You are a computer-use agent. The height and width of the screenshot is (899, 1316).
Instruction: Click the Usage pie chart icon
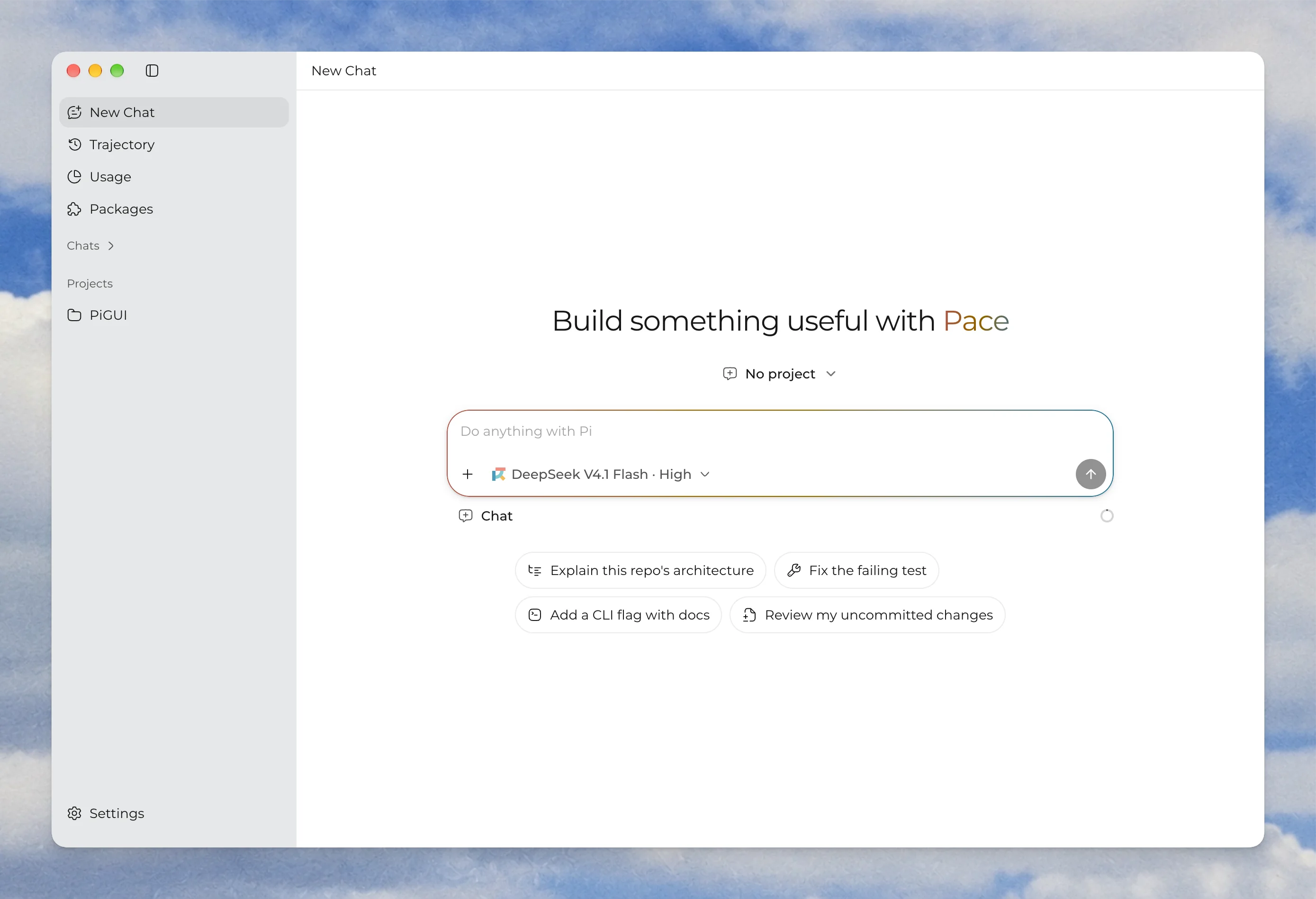pyautogui.click(x=74, y=177)
